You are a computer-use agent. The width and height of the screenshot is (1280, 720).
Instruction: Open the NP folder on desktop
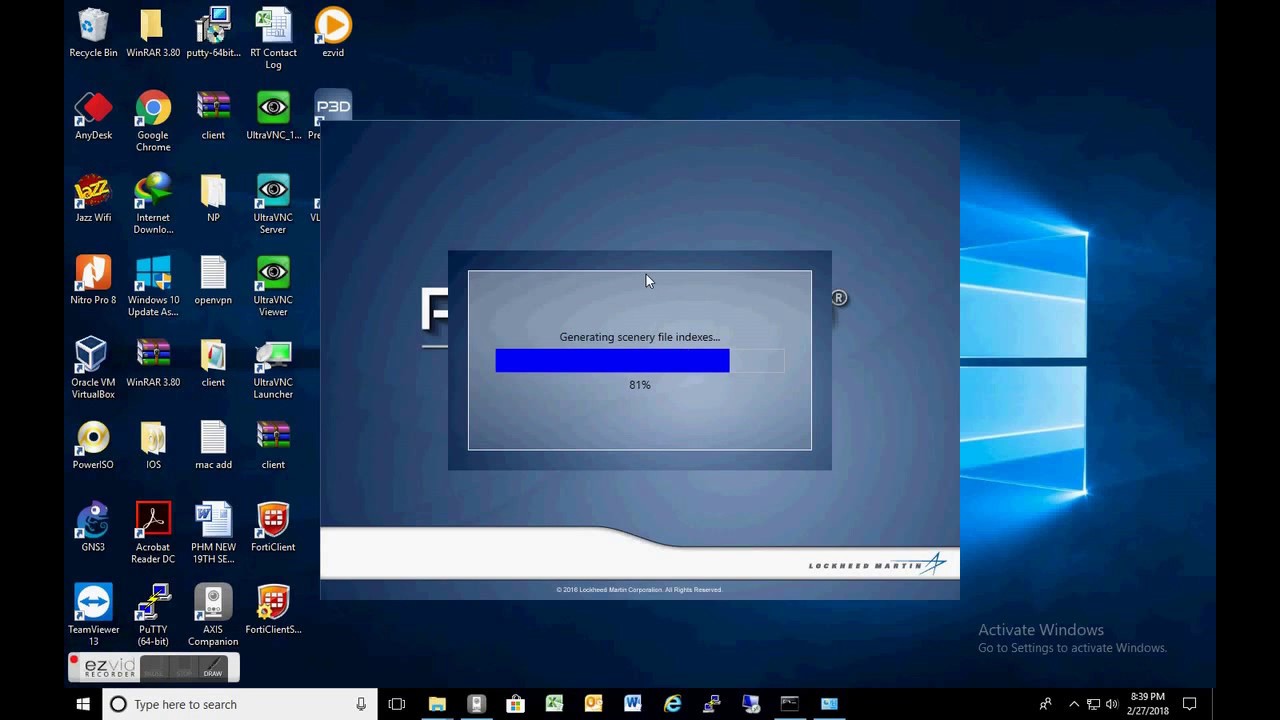213,198
